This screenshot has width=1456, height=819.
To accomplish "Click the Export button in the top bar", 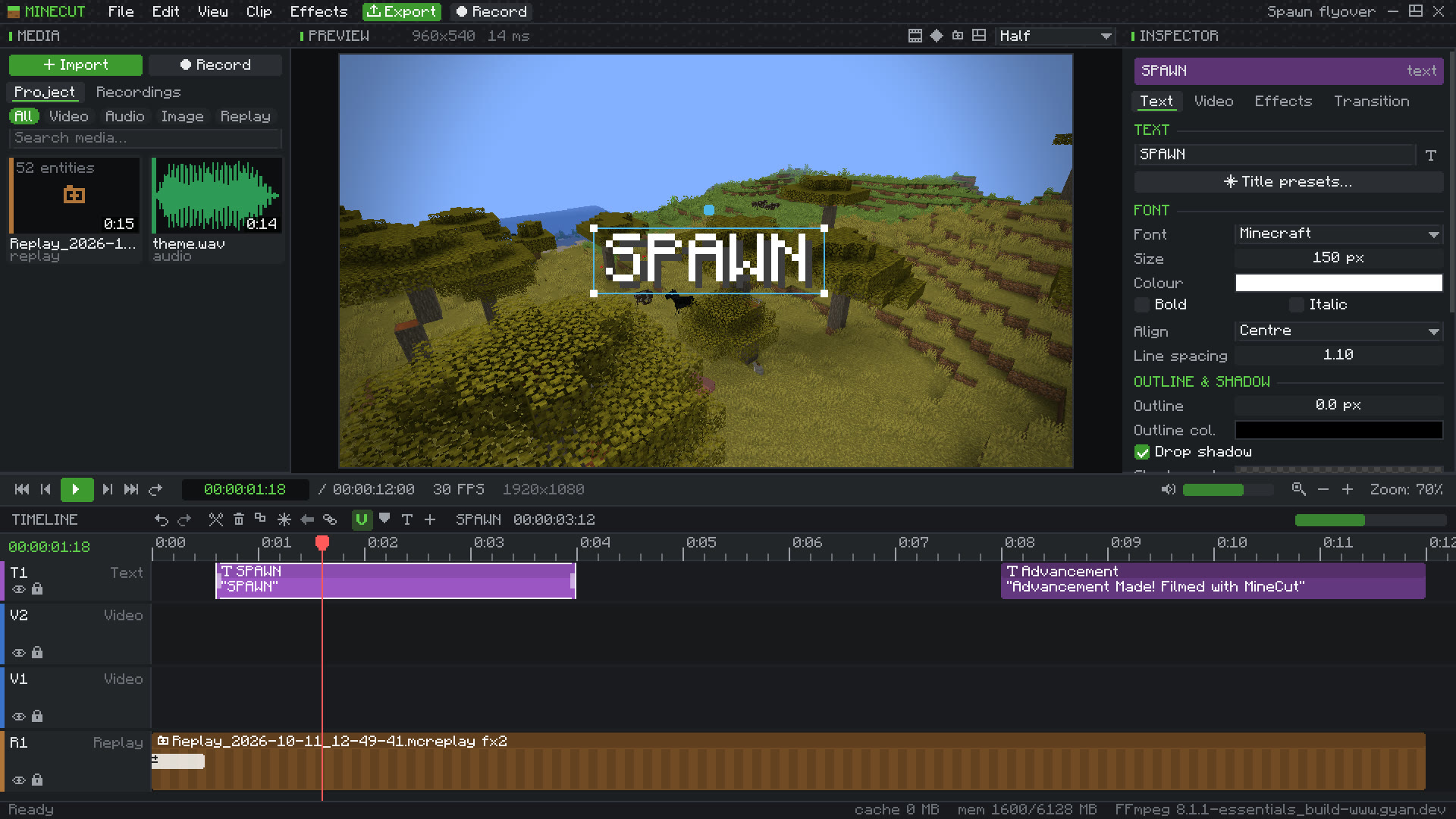I will [x=401, y=11].
